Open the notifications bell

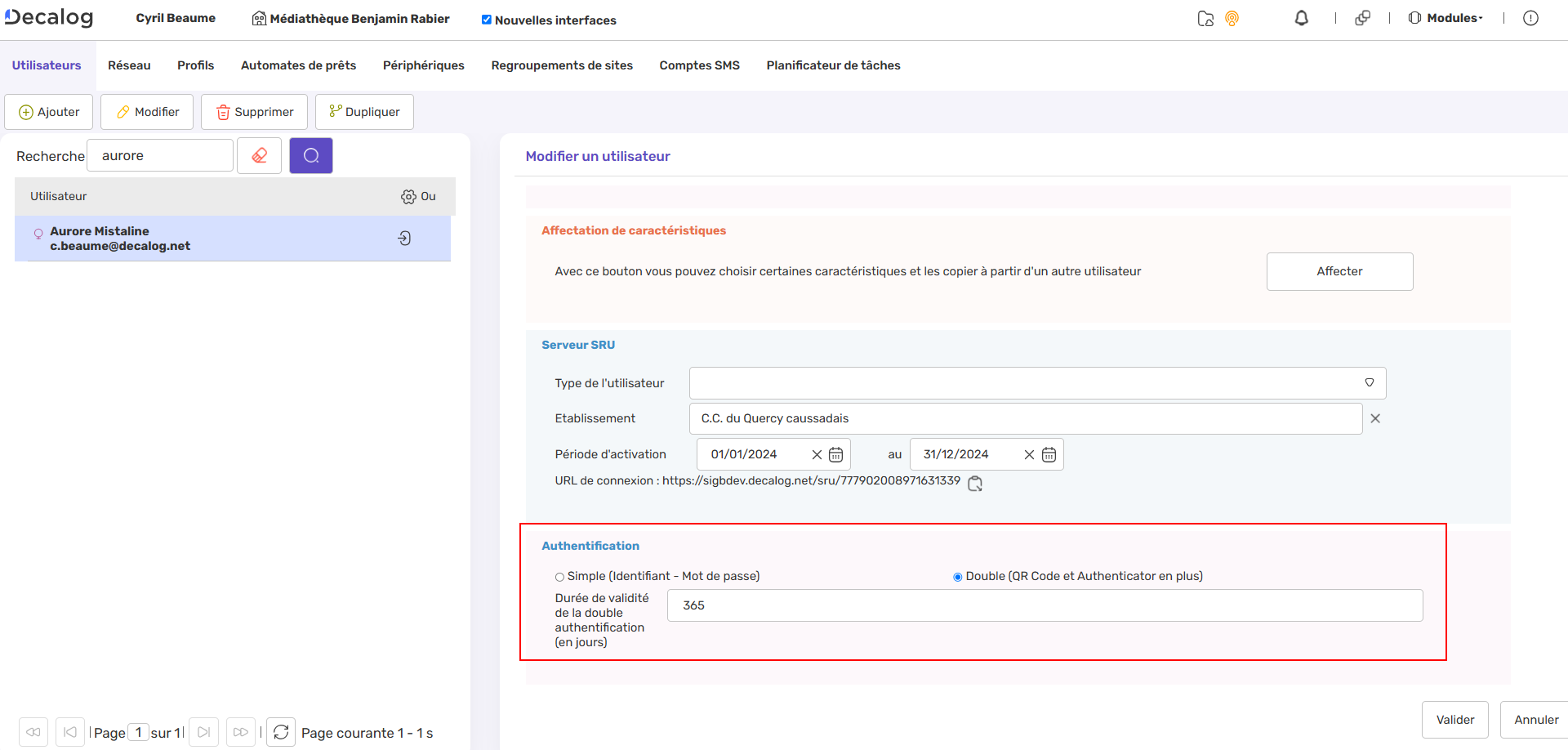coord(1302,18)
